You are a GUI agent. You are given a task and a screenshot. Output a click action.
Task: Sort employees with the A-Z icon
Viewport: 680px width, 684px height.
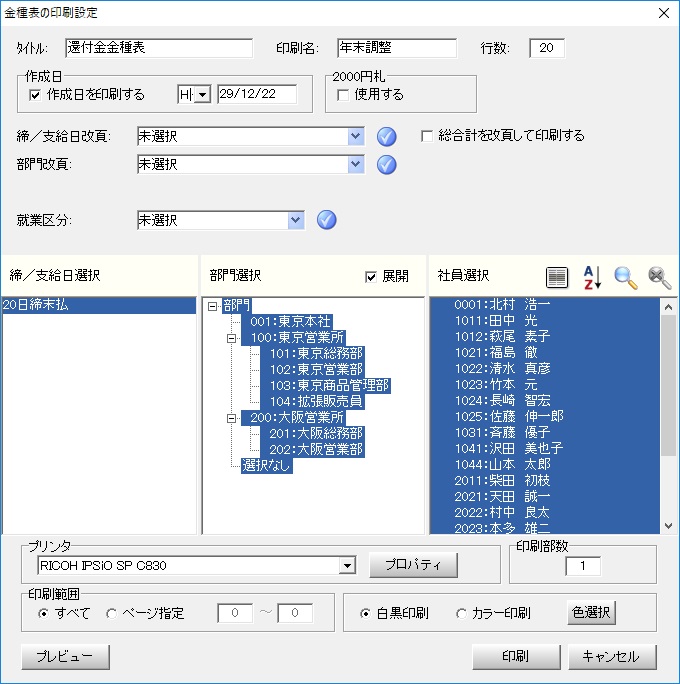click(x=592, y=277)
